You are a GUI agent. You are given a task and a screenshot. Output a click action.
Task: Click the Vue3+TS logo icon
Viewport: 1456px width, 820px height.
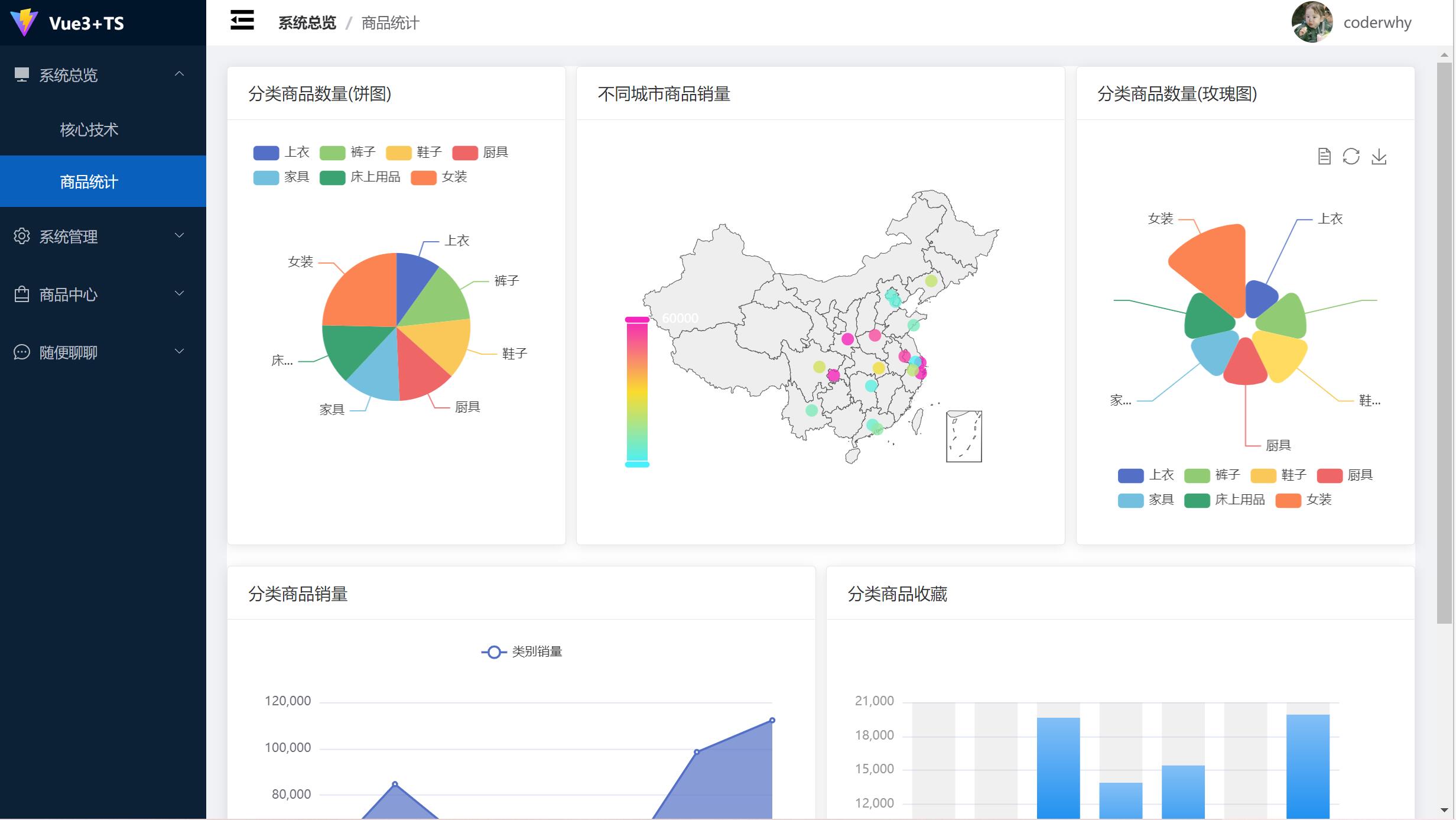pyautogui.click(x=24, y=22)
